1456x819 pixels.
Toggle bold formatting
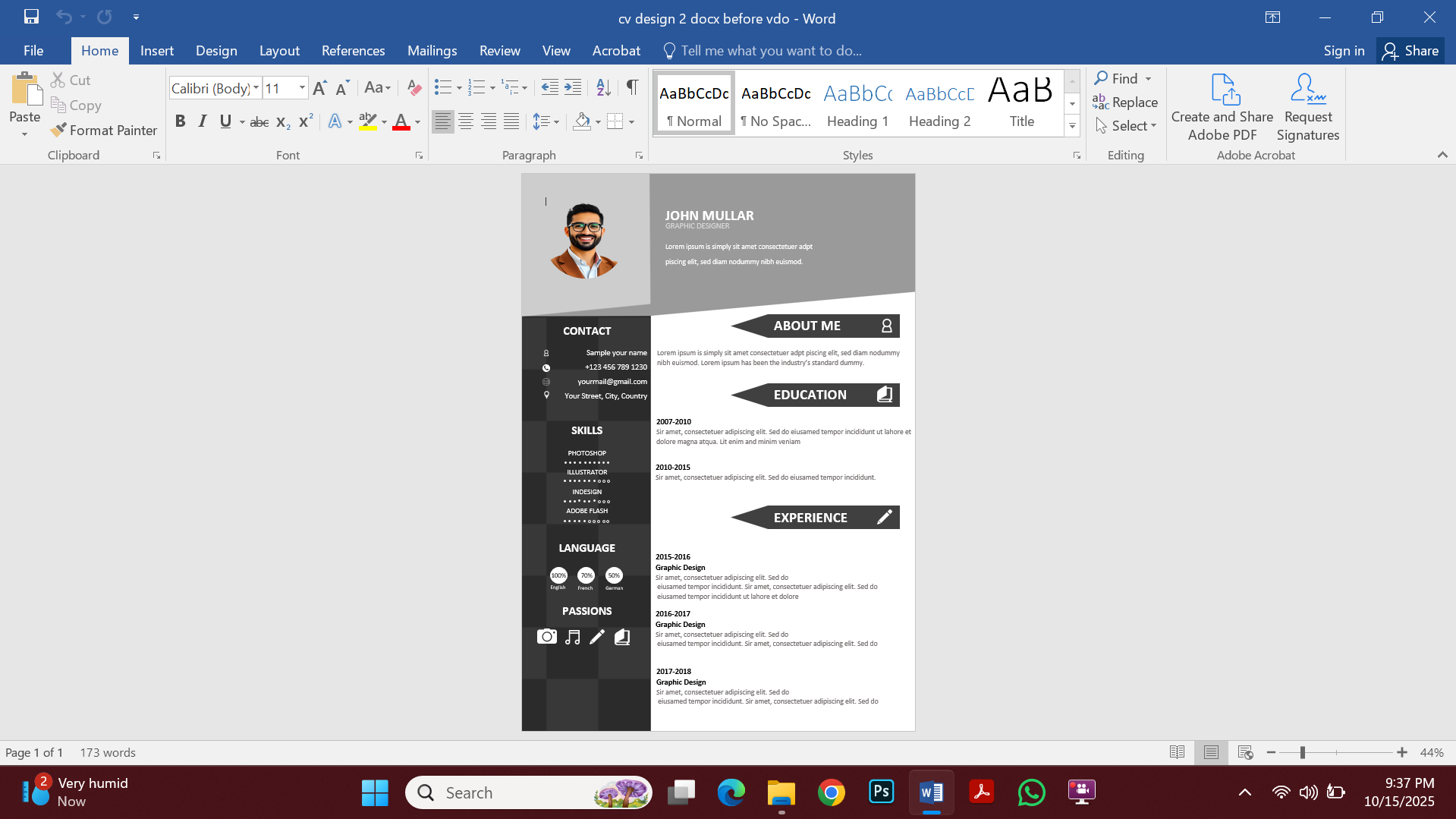tap(180, 121)
